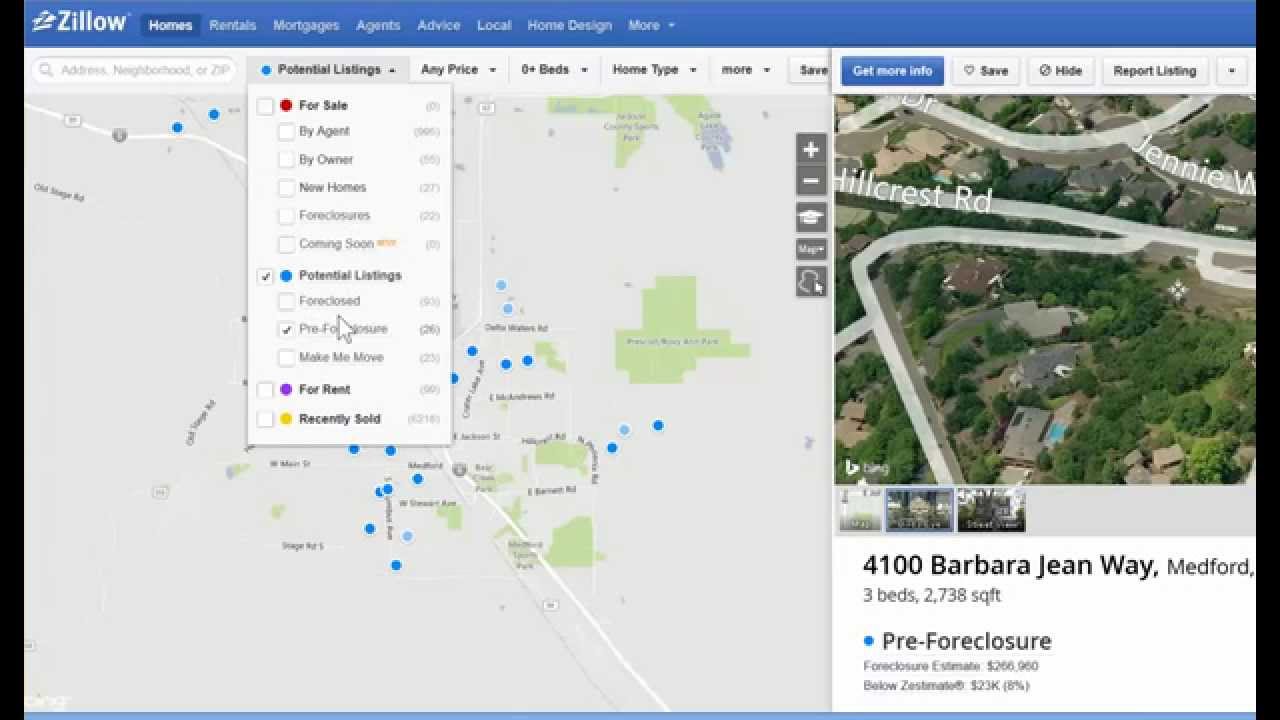1280x720 pixels.
Task: Open the Homes tab
Action: [170, 25]
